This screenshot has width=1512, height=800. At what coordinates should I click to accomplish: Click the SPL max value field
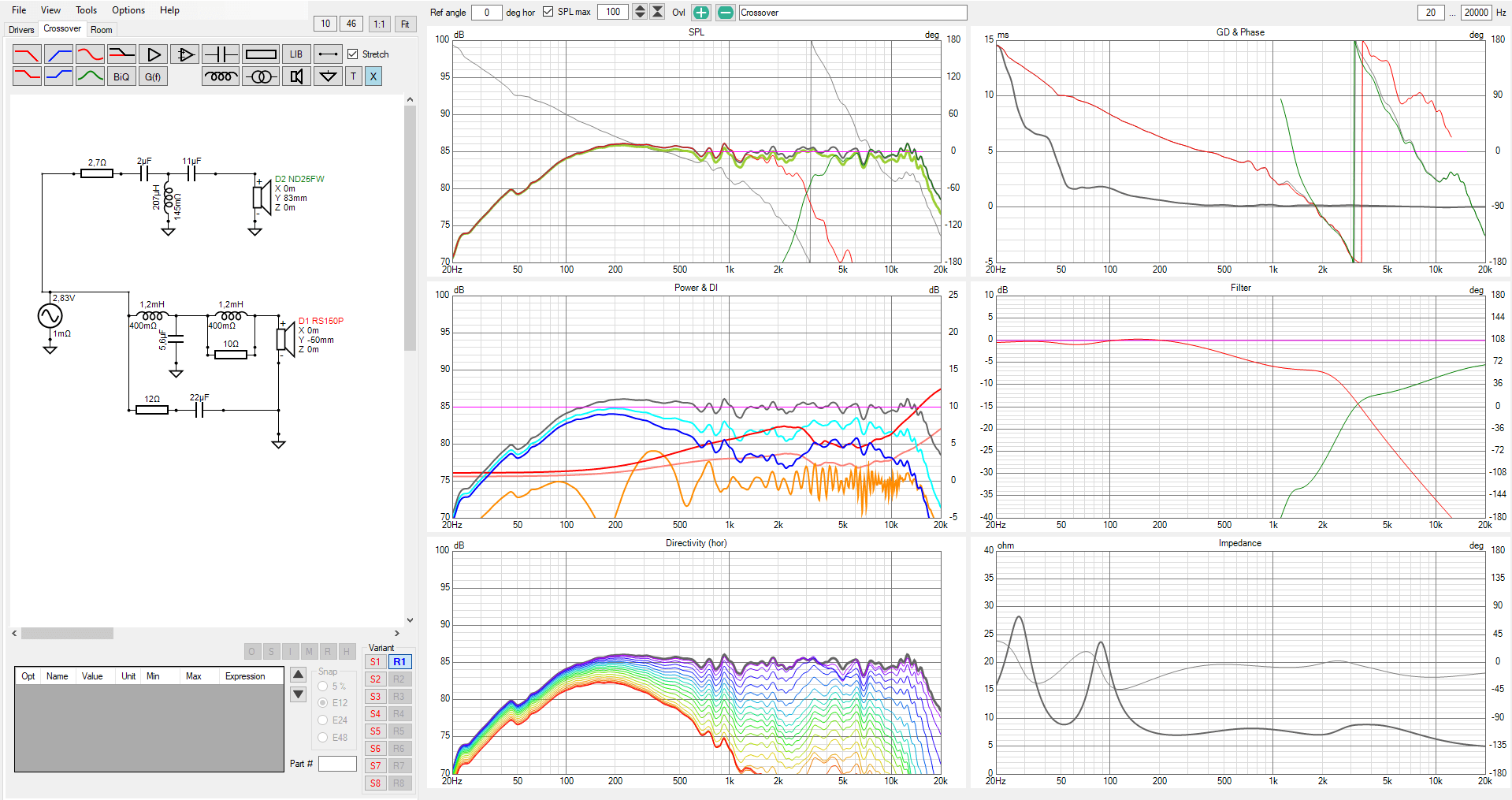tap(613, 12)
